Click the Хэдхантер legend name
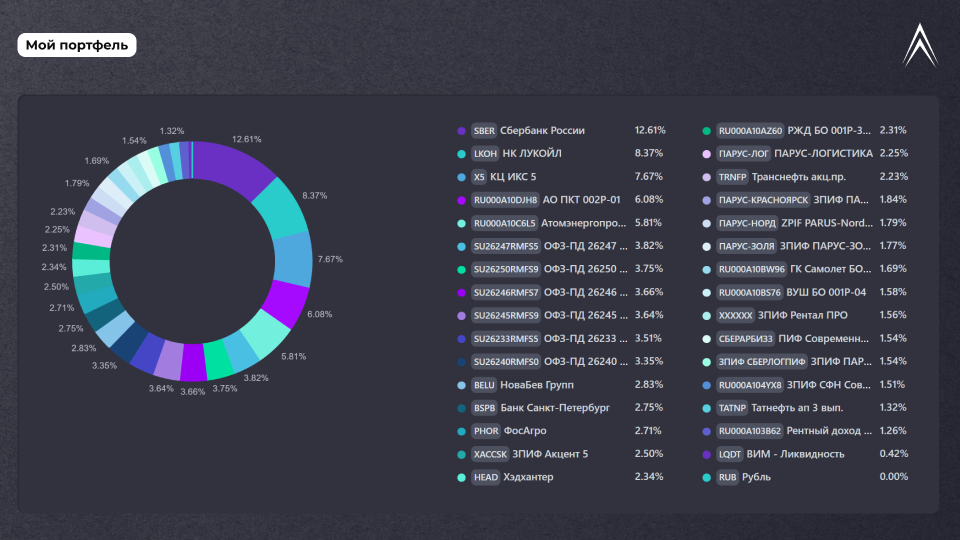This screenshot has width=960, height=540. (528, 478)
